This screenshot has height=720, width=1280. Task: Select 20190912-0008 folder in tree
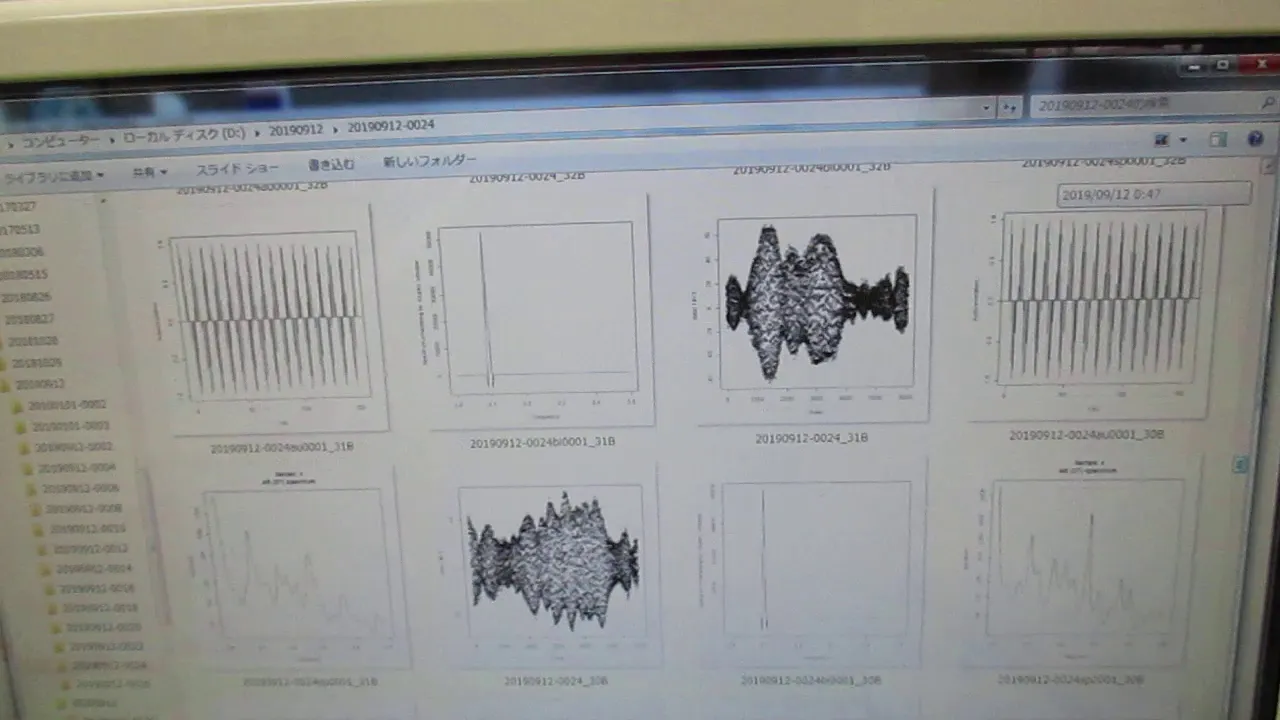(83, 509)
